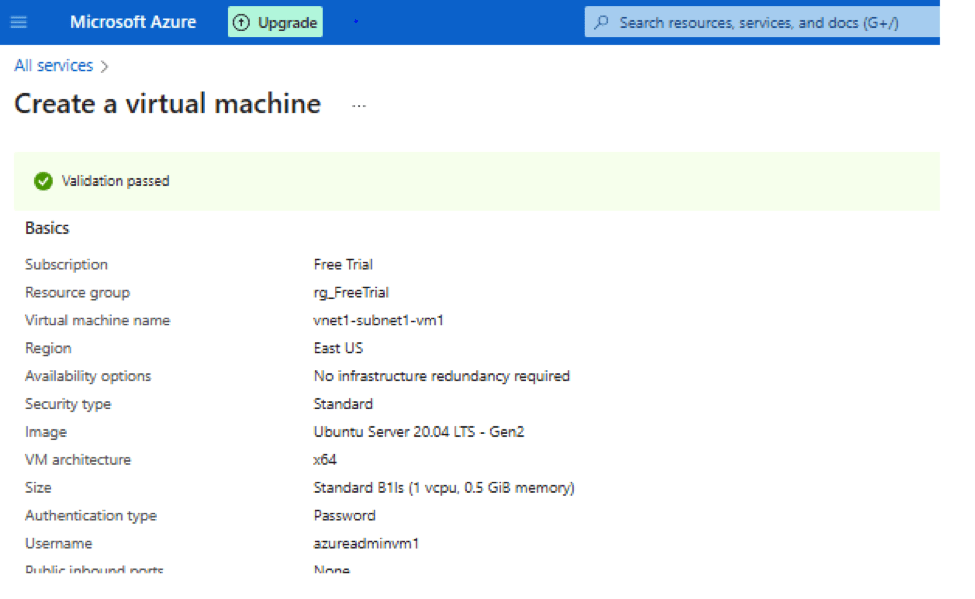
Task: Open the ellipsis menu beside Create a virtual machine
Action: (x=359, y=106)
